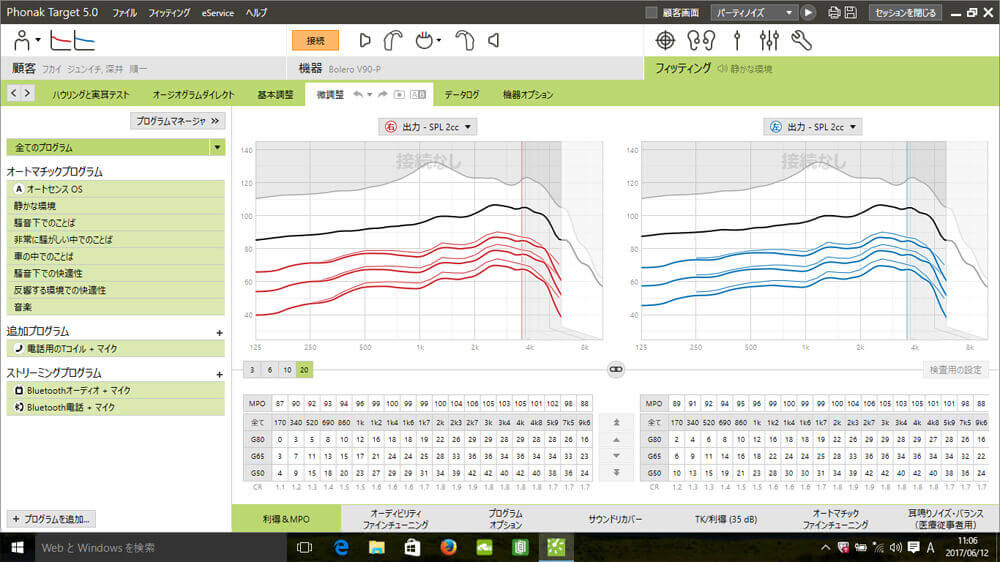The height and width of the screenshot is (562, 1000).
Task: Play the Party Noise sound sample
Action: coord(808,12)
